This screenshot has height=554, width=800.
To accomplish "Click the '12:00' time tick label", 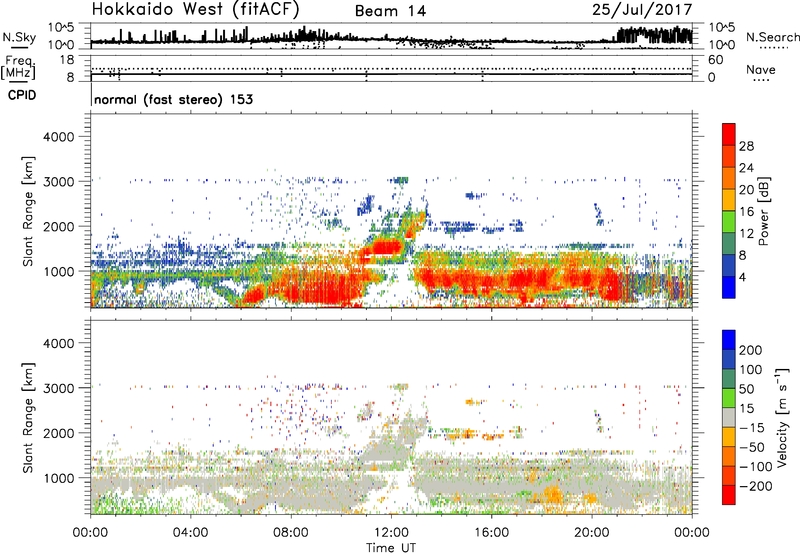I will [391, 533].
